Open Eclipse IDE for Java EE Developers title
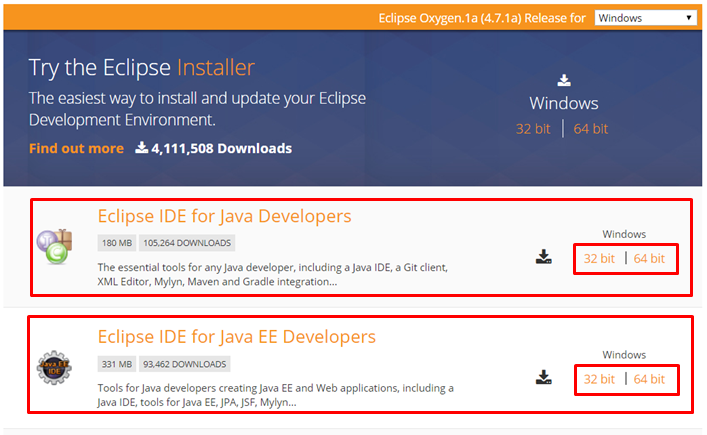 [236, 336]
